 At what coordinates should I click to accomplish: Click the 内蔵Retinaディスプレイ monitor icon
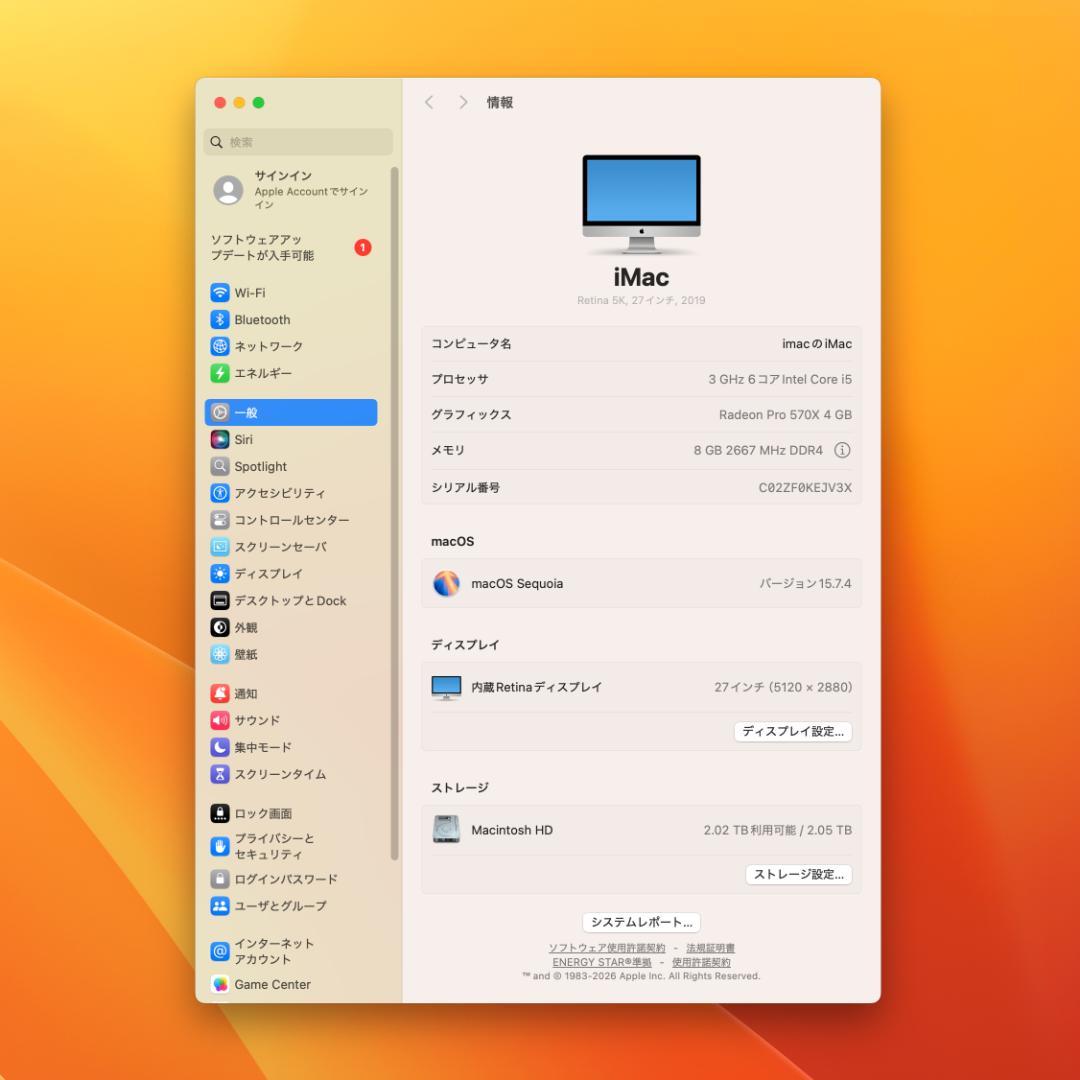click(x=446, y=687)
